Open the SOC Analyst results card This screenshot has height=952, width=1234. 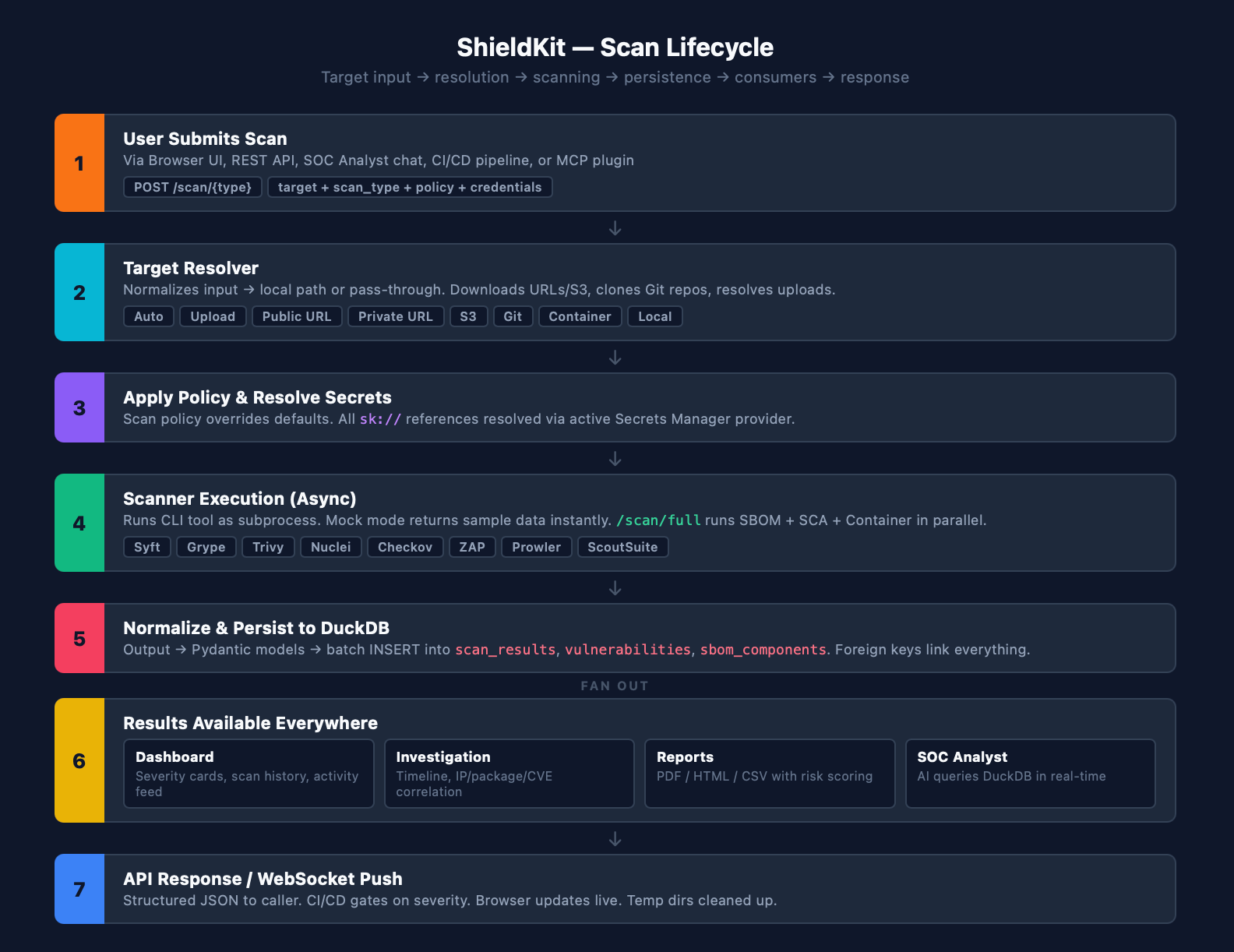(1030, 774)
